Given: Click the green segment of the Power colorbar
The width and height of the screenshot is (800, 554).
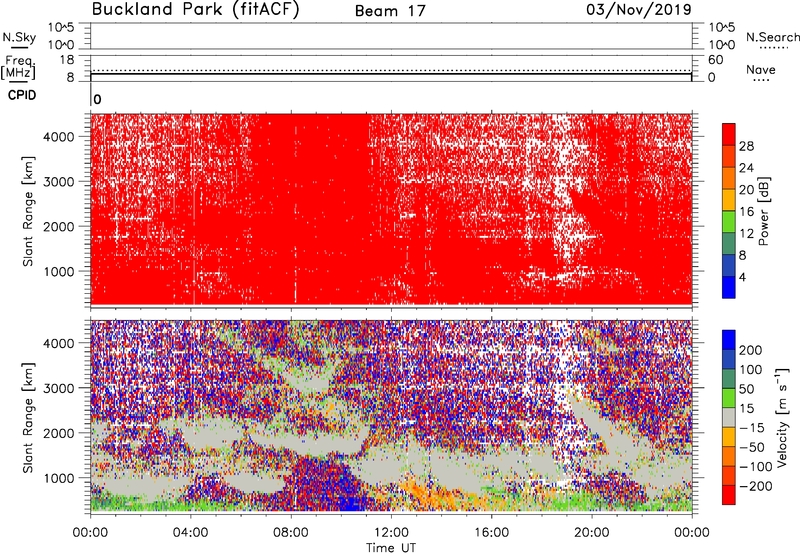Looking at the screenshot, I should (729, 221).
